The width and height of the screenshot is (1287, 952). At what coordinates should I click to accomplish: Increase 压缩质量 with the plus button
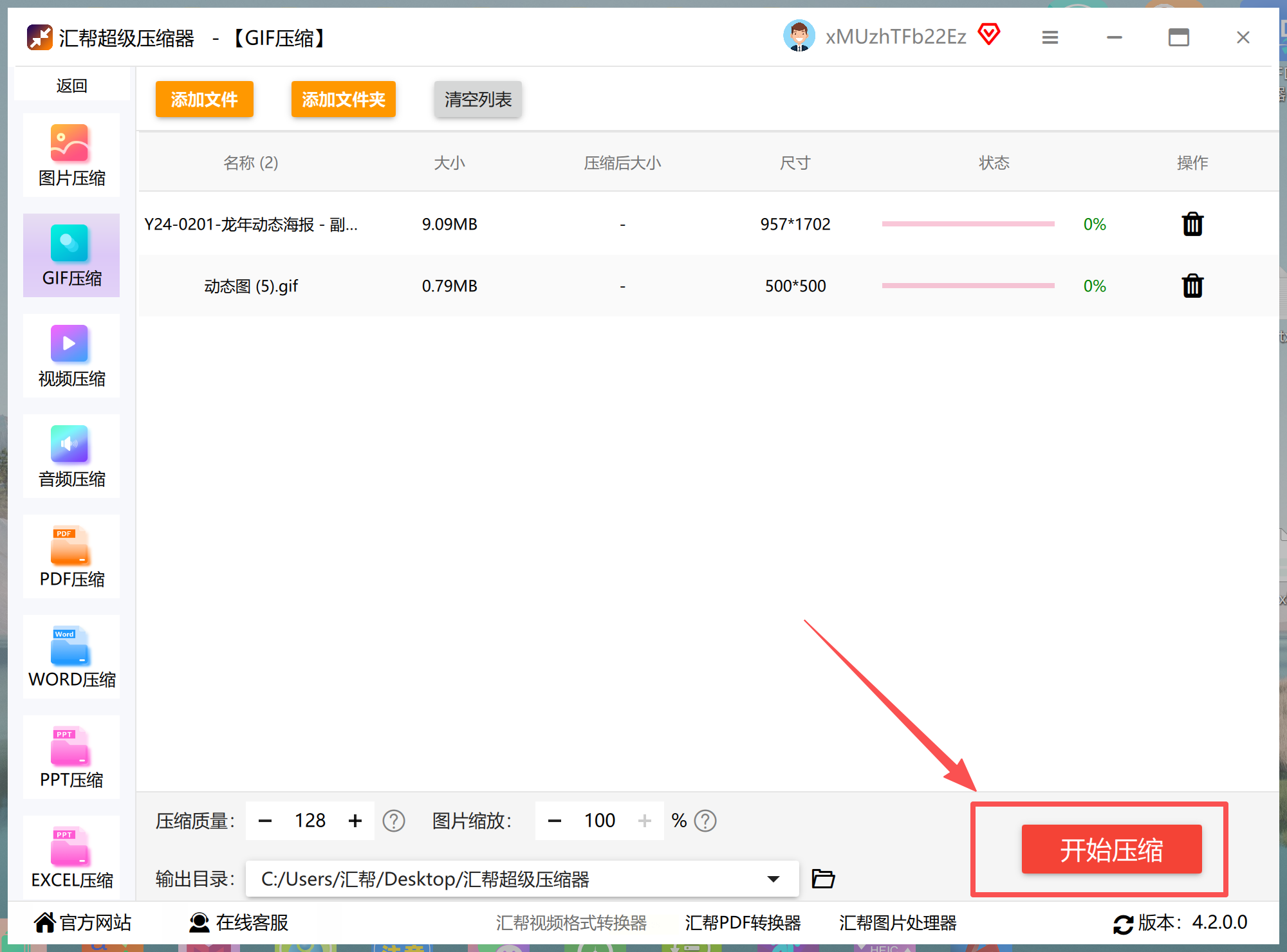click(x=355, y=821)
